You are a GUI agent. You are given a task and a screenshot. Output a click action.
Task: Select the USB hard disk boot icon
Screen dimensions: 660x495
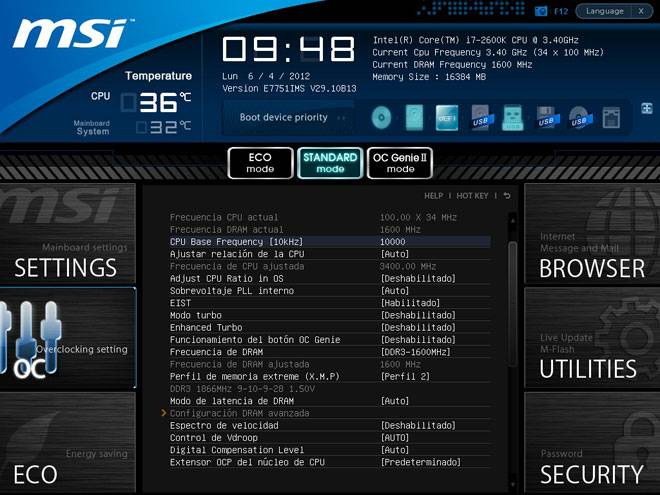[x=481, y=117]
